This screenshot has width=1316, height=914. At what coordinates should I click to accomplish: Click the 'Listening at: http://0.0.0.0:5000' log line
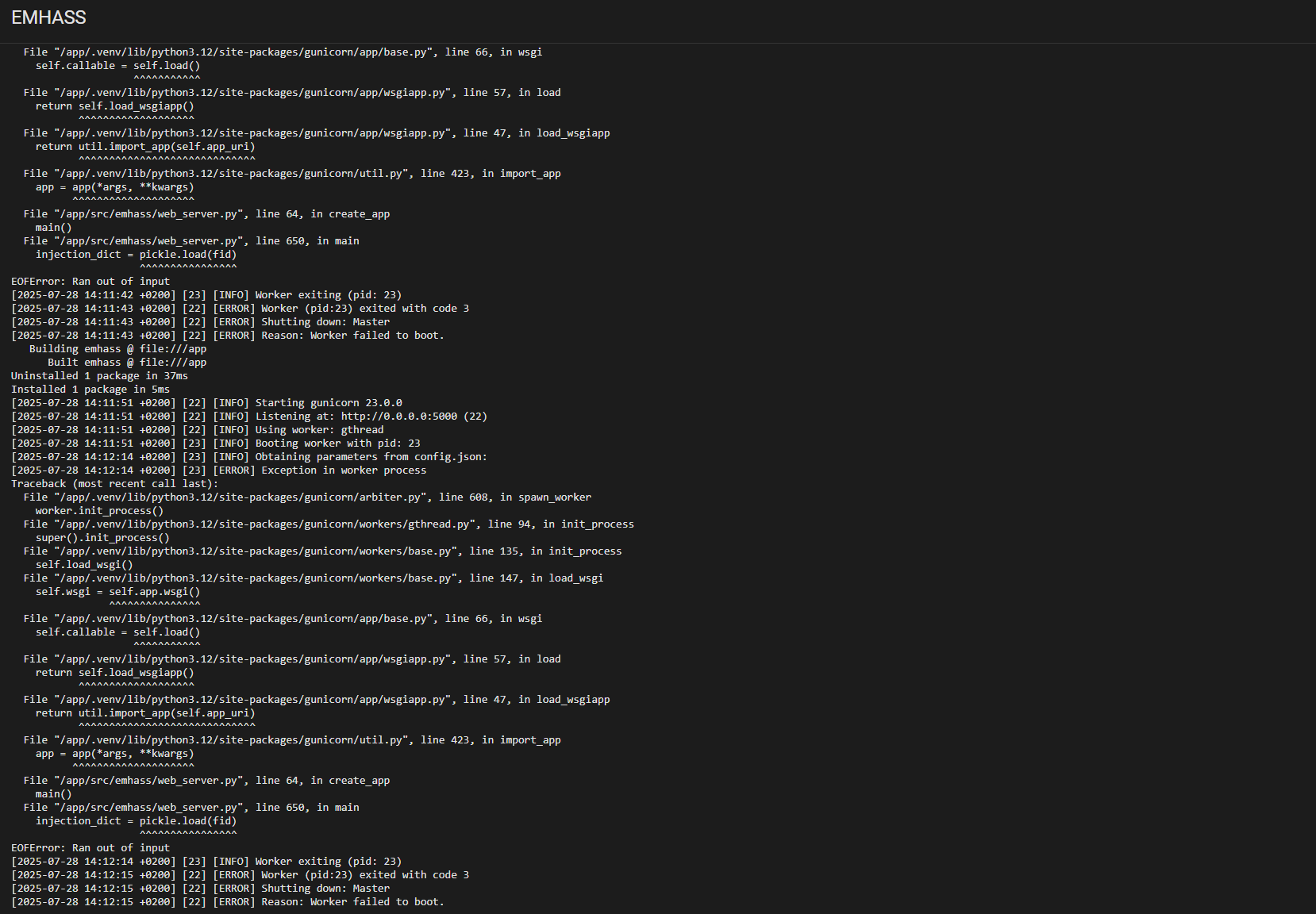point(249,417)
